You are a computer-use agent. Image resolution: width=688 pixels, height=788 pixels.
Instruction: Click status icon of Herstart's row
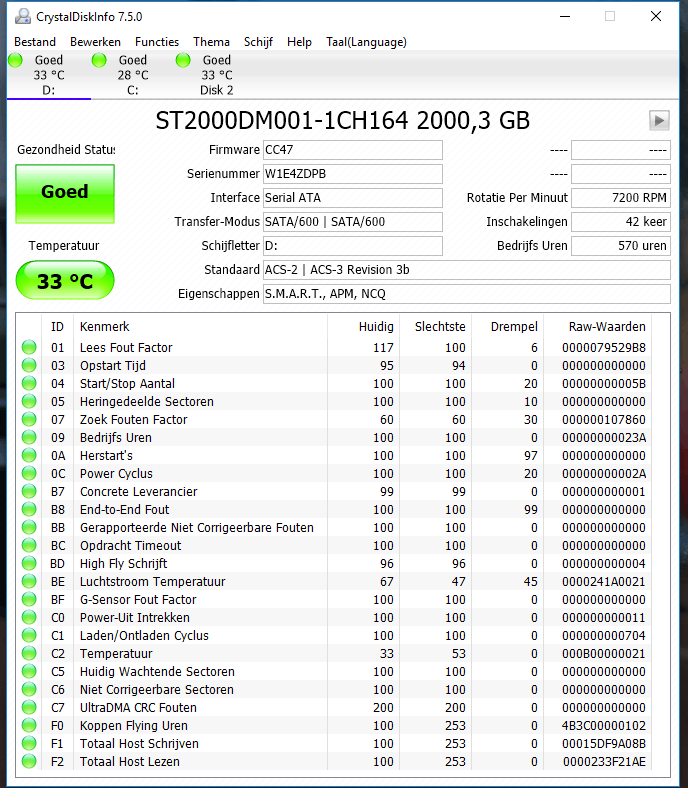tap(29, 455)
